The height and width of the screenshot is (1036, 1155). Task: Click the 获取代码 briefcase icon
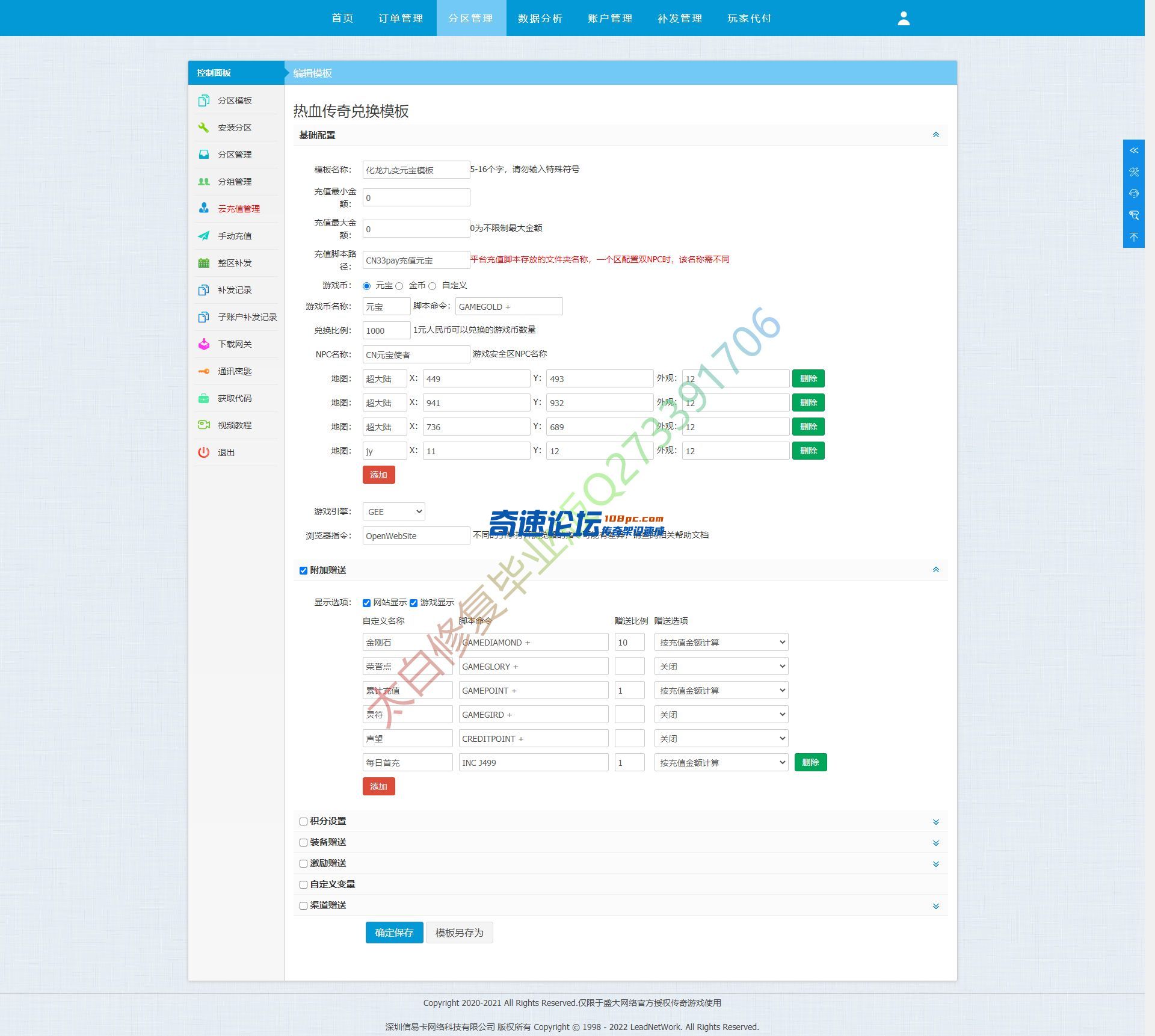tap(204, 398)
